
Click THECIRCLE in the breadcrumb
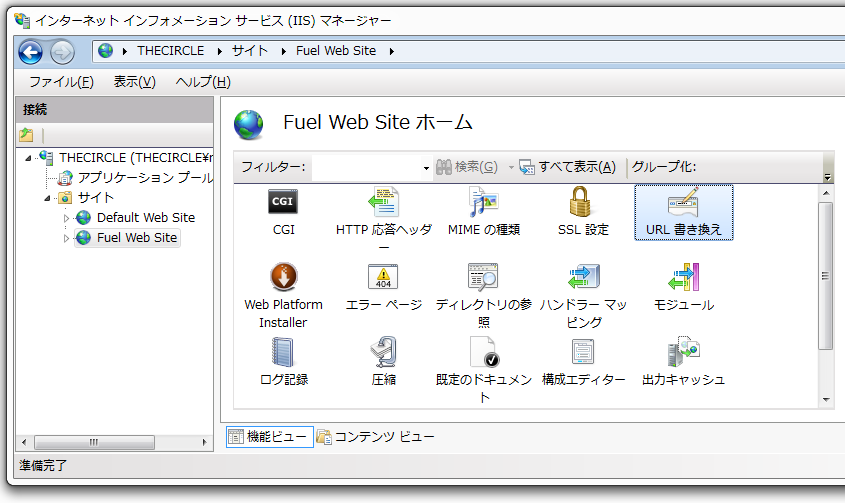170,51
